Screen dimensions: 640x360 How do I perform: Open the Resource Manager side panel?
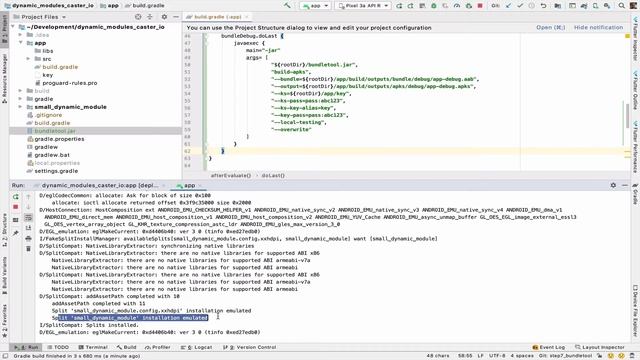click(4, 78)
